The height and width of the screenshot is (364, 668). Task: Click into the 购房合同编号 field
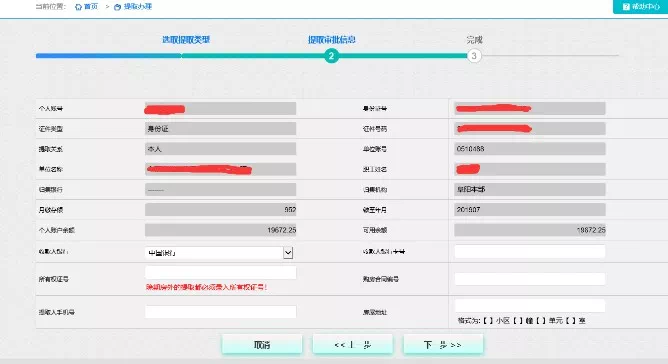pos(530,279)
